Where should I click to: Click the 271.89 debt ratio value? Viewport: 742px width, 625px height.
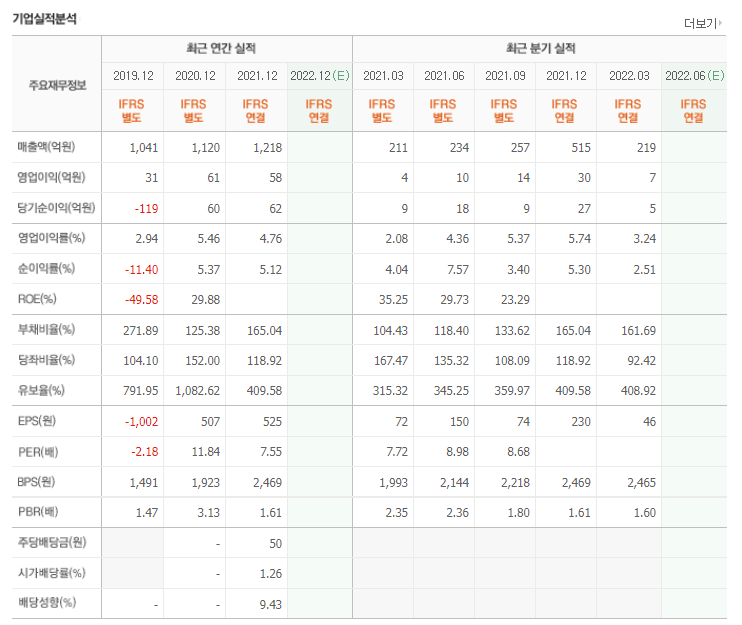click(141, 331)
